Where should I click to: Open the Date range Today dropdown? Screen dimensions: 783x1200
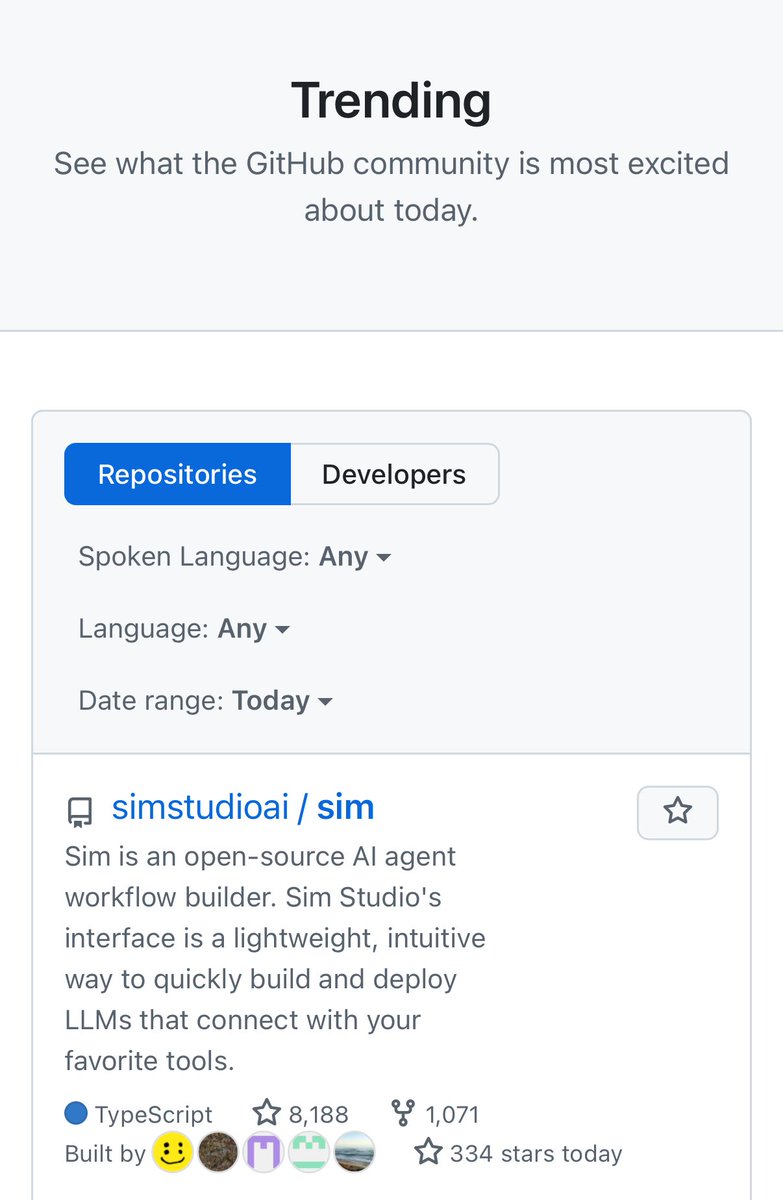(205, 701)
